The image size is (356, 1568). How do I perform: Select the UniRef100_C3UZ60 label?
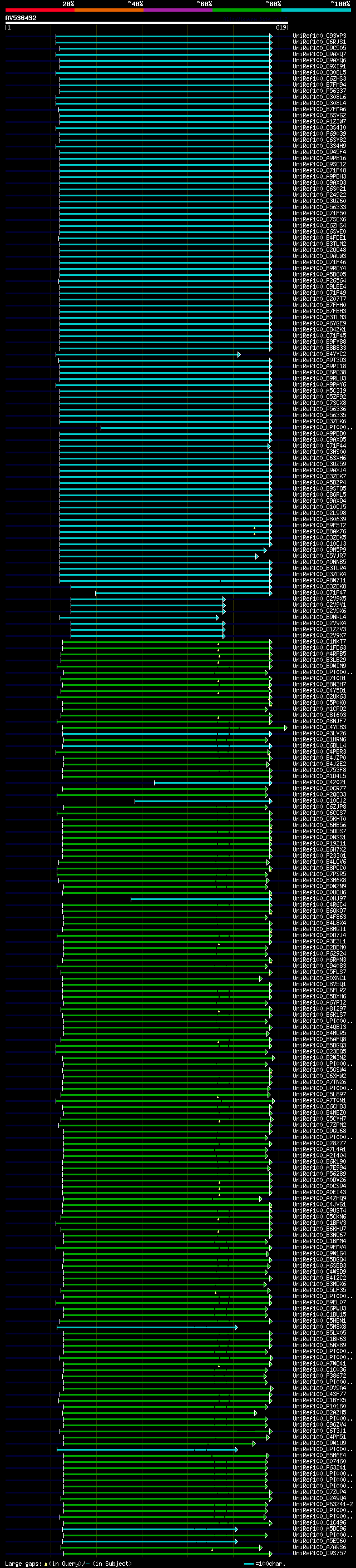(x=319, y=201)
